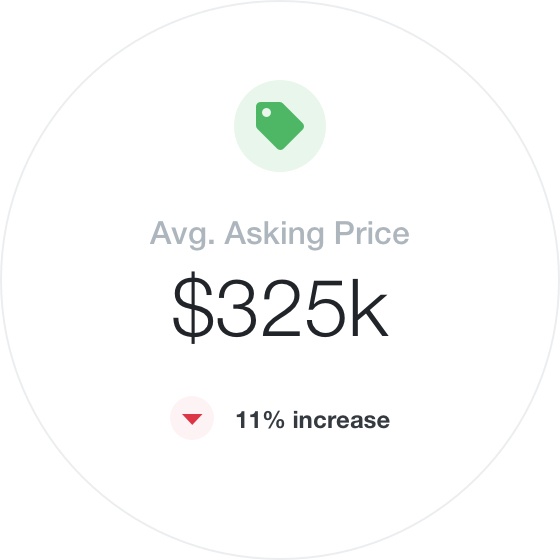
Task: Click the $325k value
Action: coord(280,308)
